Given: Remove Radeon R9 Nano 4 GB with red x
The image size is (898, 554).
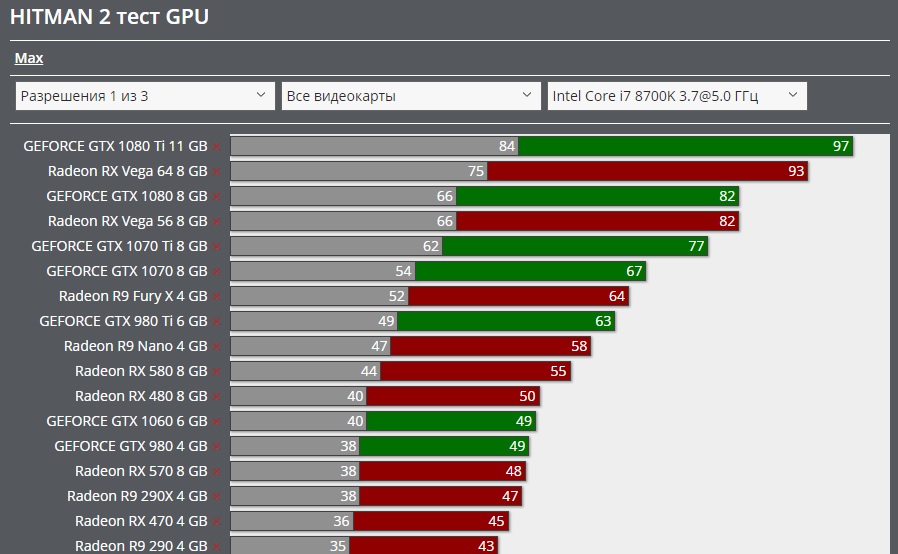Looking at the screenshot, I should (x=216, y=347).
